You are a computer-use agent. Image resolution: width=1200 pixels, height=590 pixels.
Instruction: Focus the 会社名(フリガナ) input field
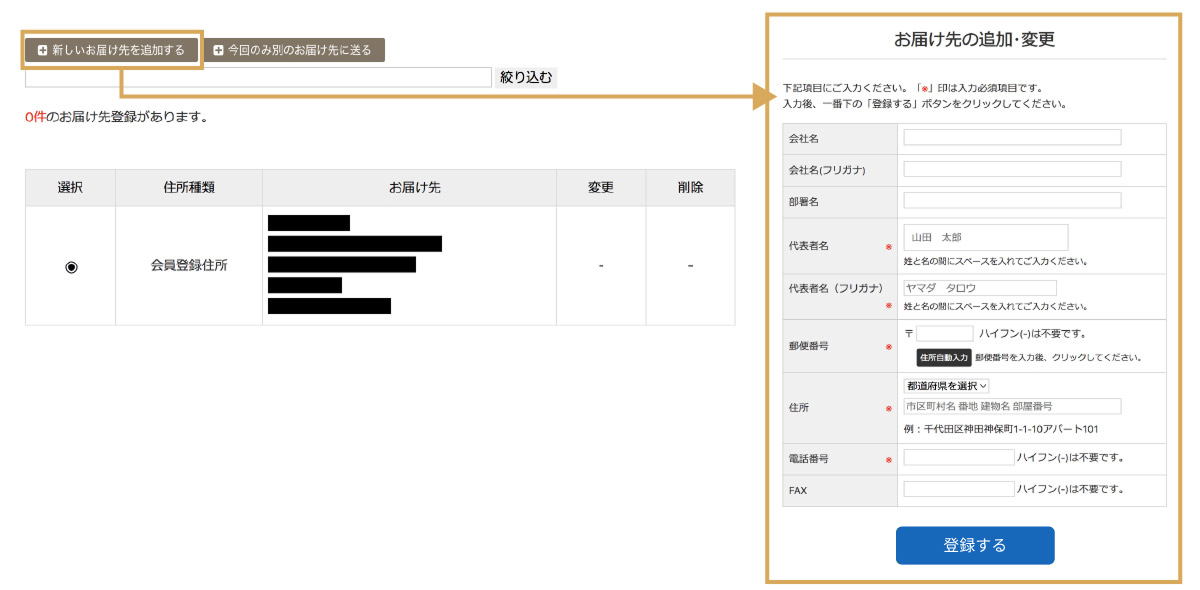click(1012, 170)
